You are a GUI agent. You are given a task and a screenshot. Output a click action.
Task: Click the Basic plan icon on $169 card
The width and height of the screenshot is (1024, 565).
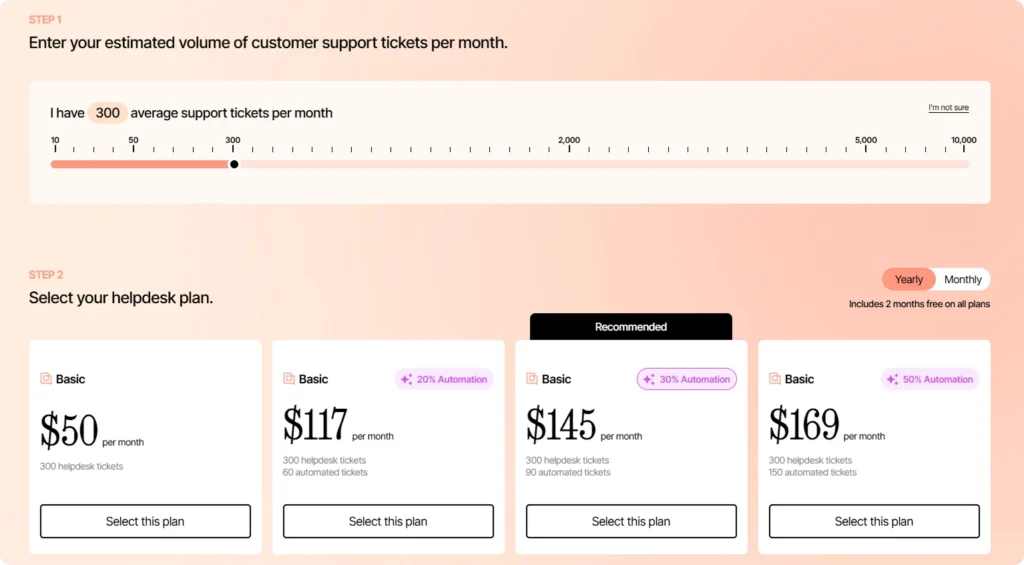775,379
